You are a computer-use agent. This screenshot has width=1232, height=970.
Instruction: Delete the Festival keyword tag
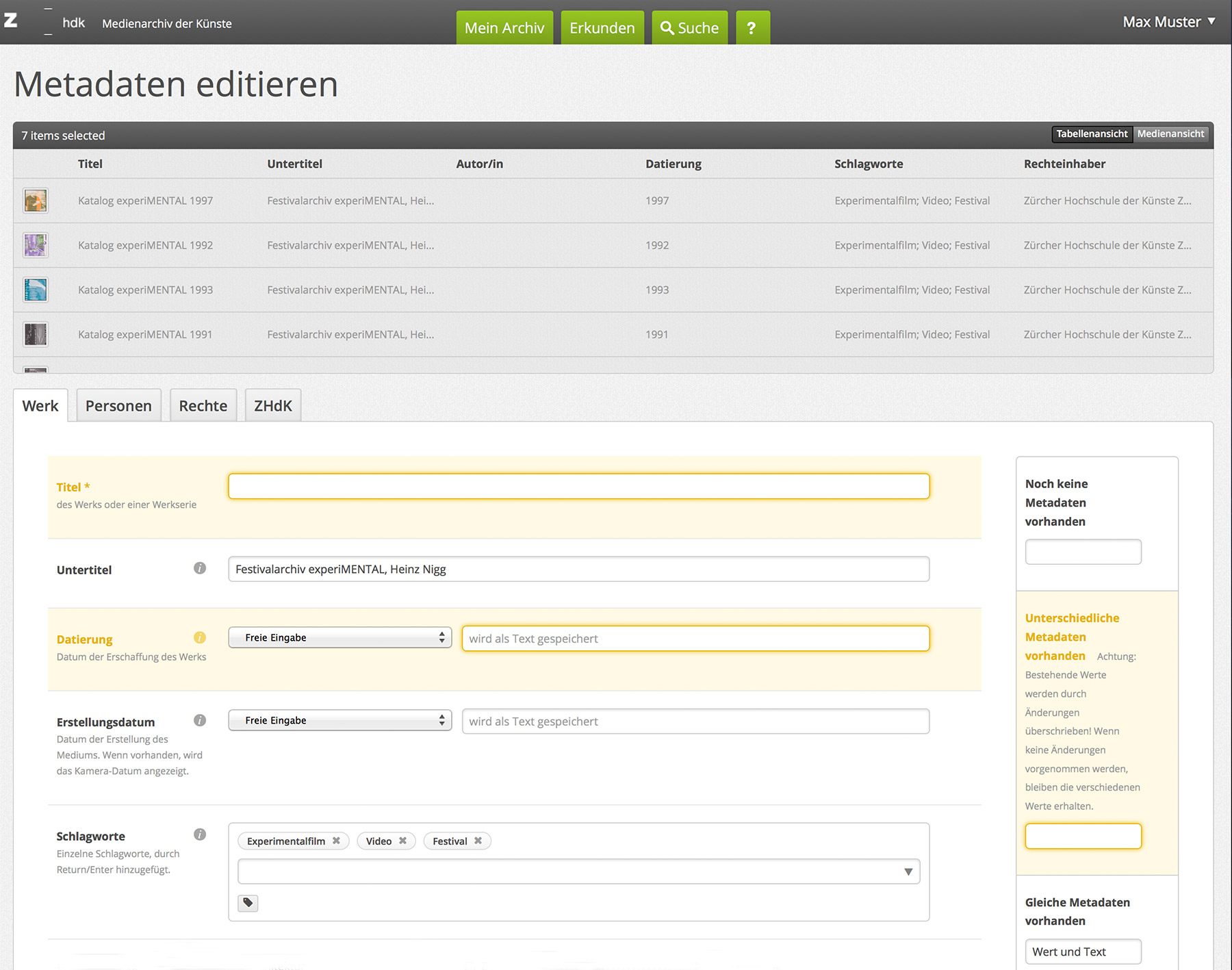coord(478,841)
